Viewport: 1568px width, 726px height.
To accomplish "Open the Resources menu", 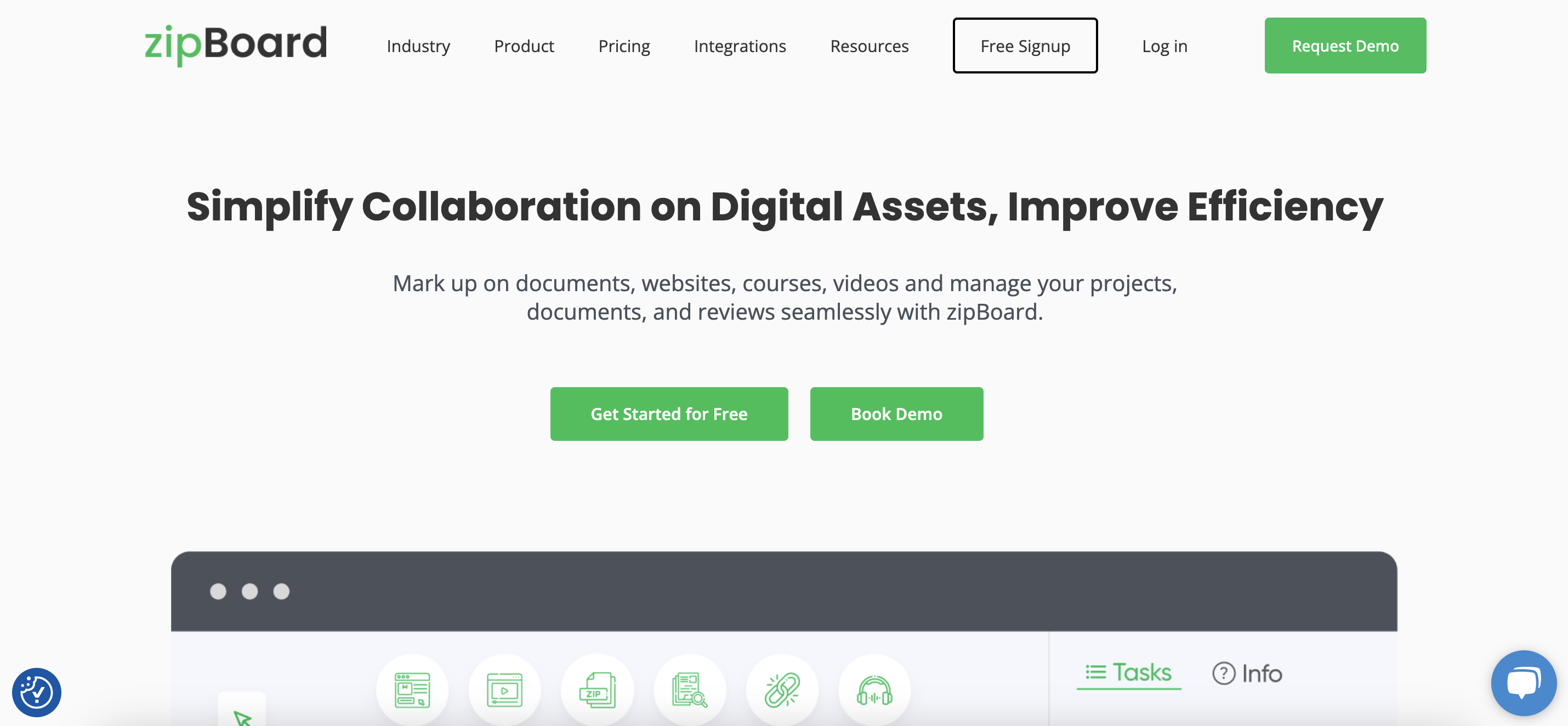I will [x=869, y=46].
